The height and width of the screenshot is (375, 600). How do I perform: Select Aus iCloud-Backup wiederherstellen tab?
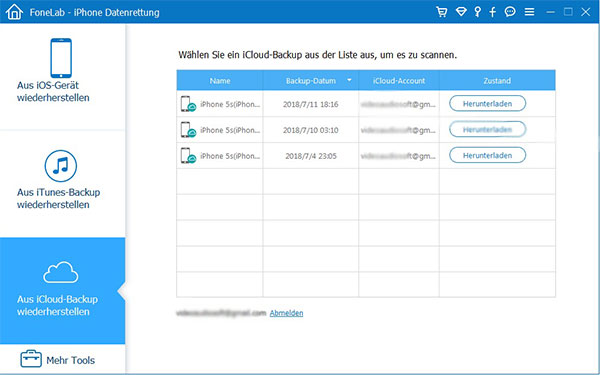coord(62,291)
